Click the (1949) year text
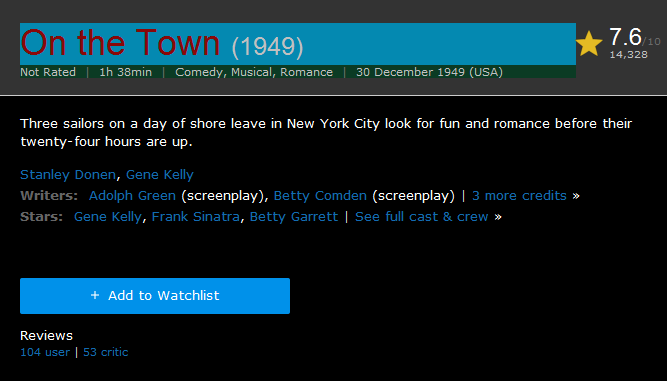Viewport: 667px width, 381px height. coord(268,47)
